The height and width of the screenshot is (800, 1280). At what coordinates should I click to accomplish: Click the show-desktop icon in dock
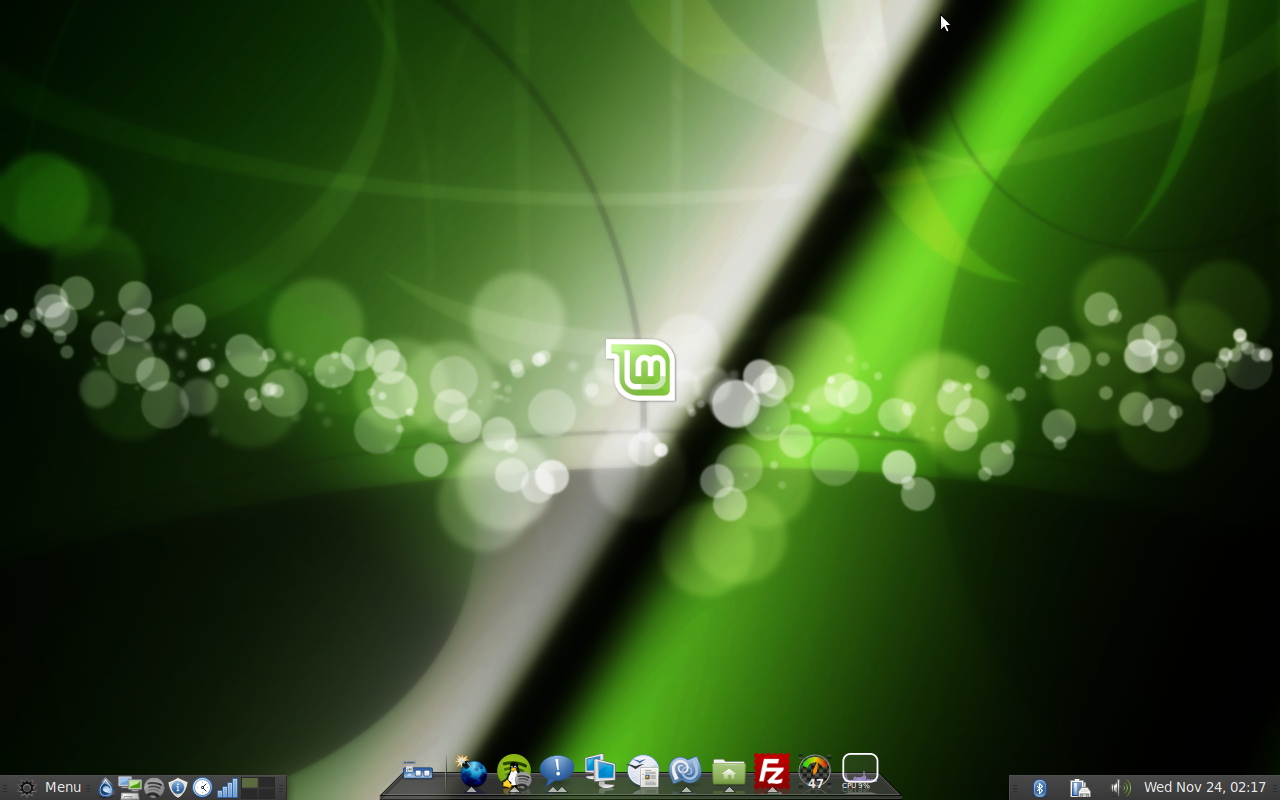418,771
